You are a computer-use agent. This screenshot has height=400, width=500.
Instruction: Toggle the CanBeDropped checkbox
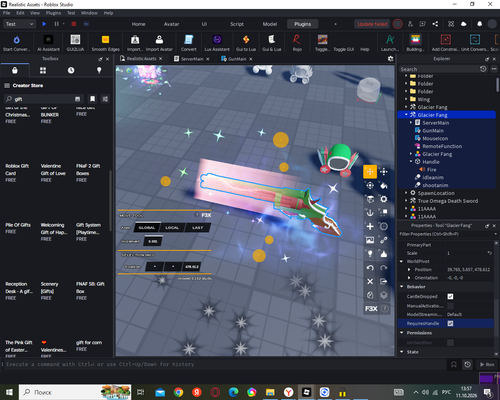[450, 296]
